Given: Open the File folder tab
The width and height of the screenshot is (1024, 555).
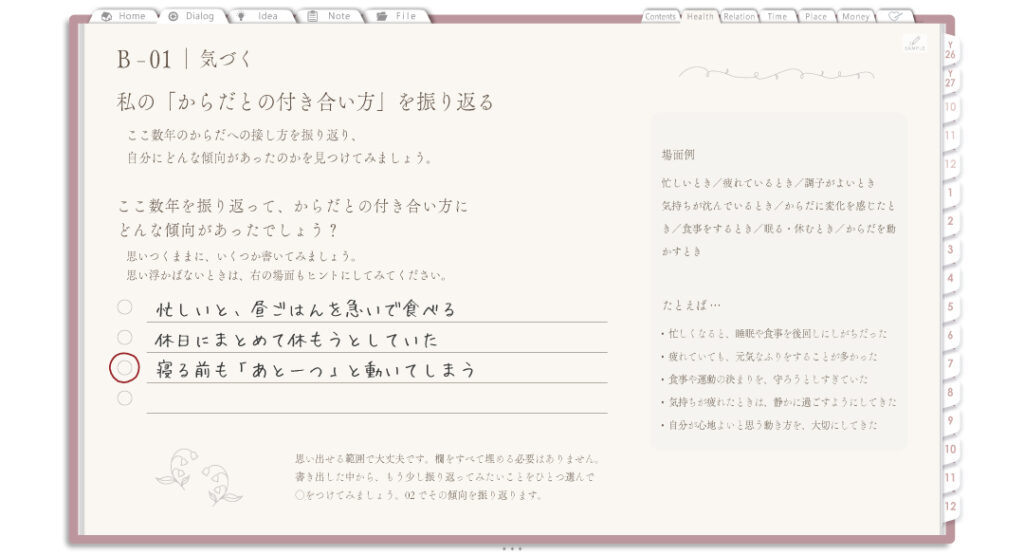Looking at the screenshot, I should pyautogui.click(x=398, y=16).
